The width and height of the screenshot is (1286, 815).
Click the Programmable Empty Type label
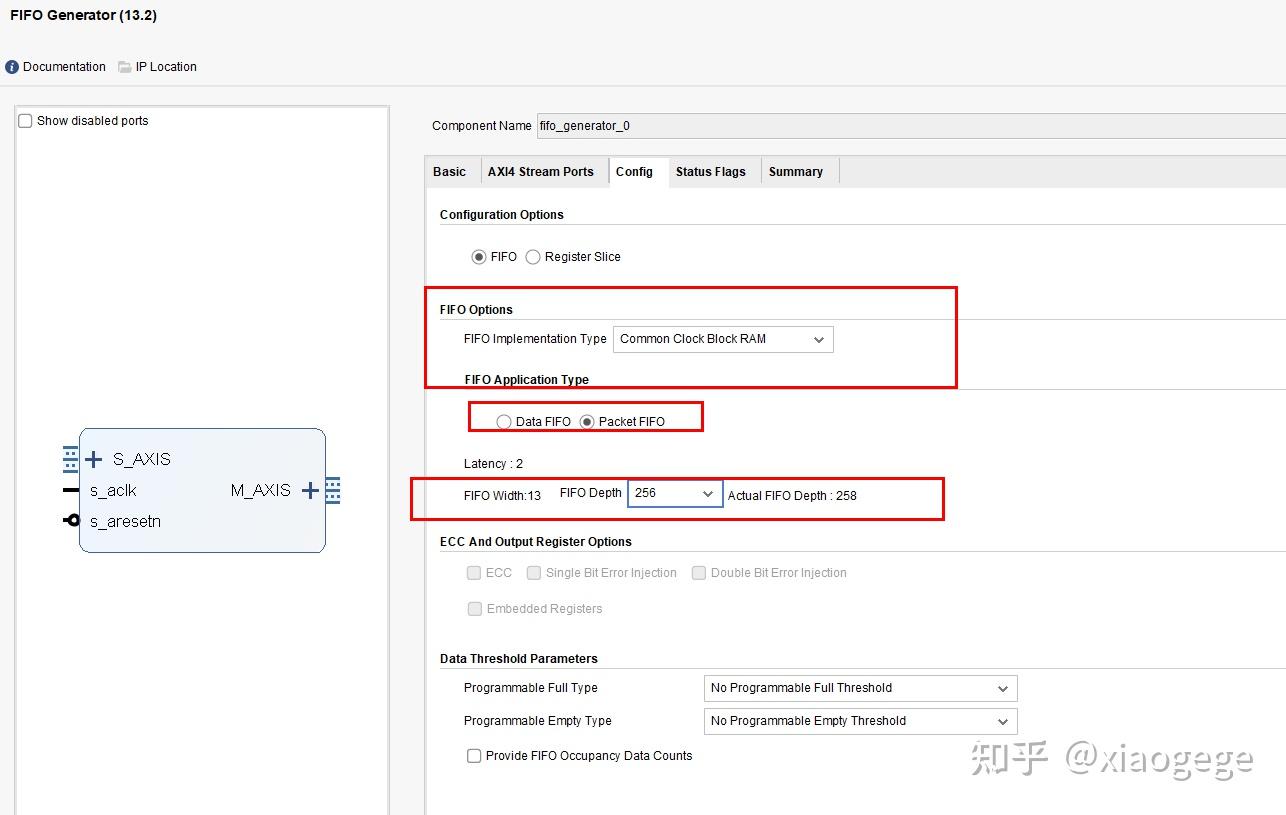[x=538, y=721]
